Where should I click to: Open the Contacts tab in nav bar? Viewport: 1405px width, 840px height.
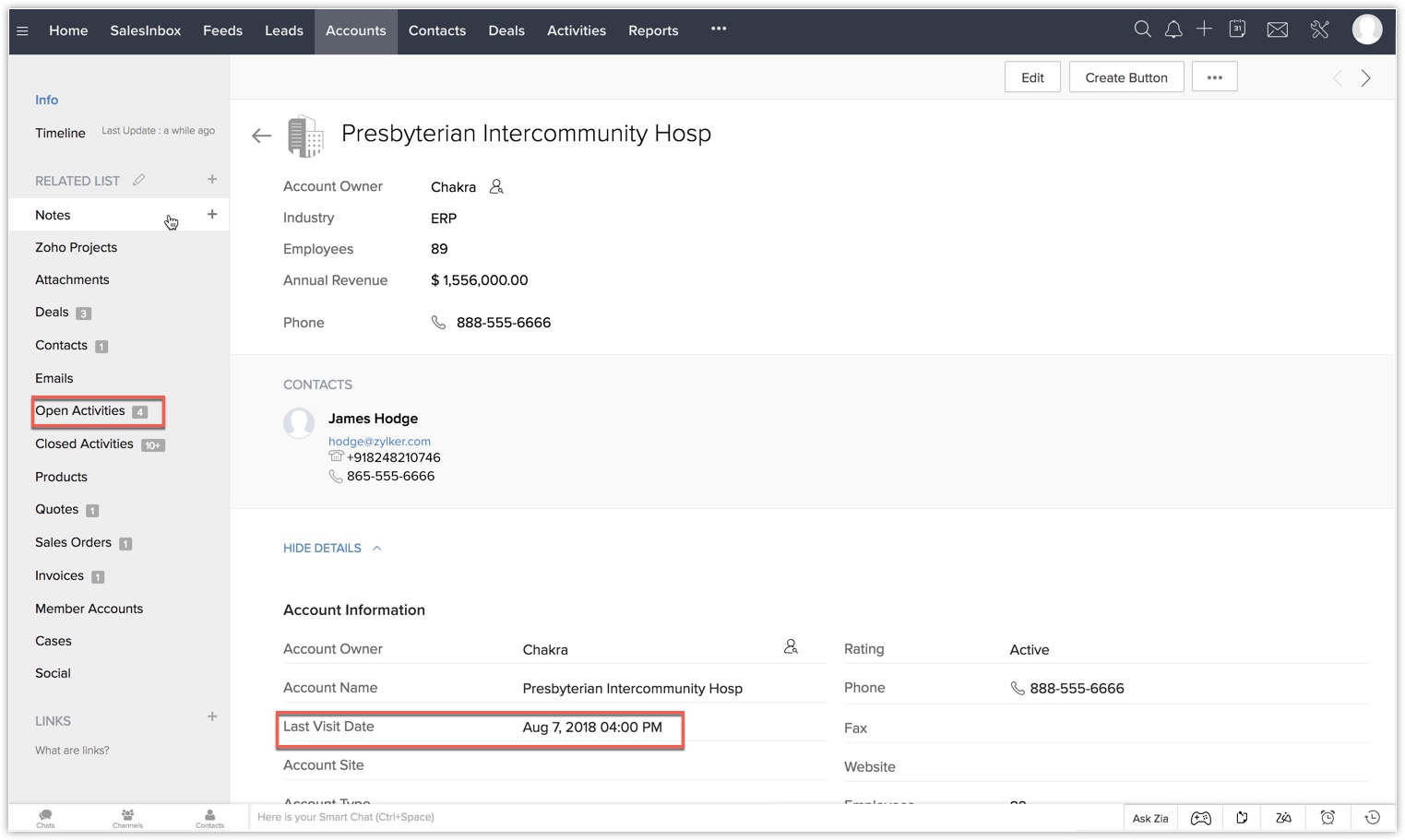[x=437, y=30]
